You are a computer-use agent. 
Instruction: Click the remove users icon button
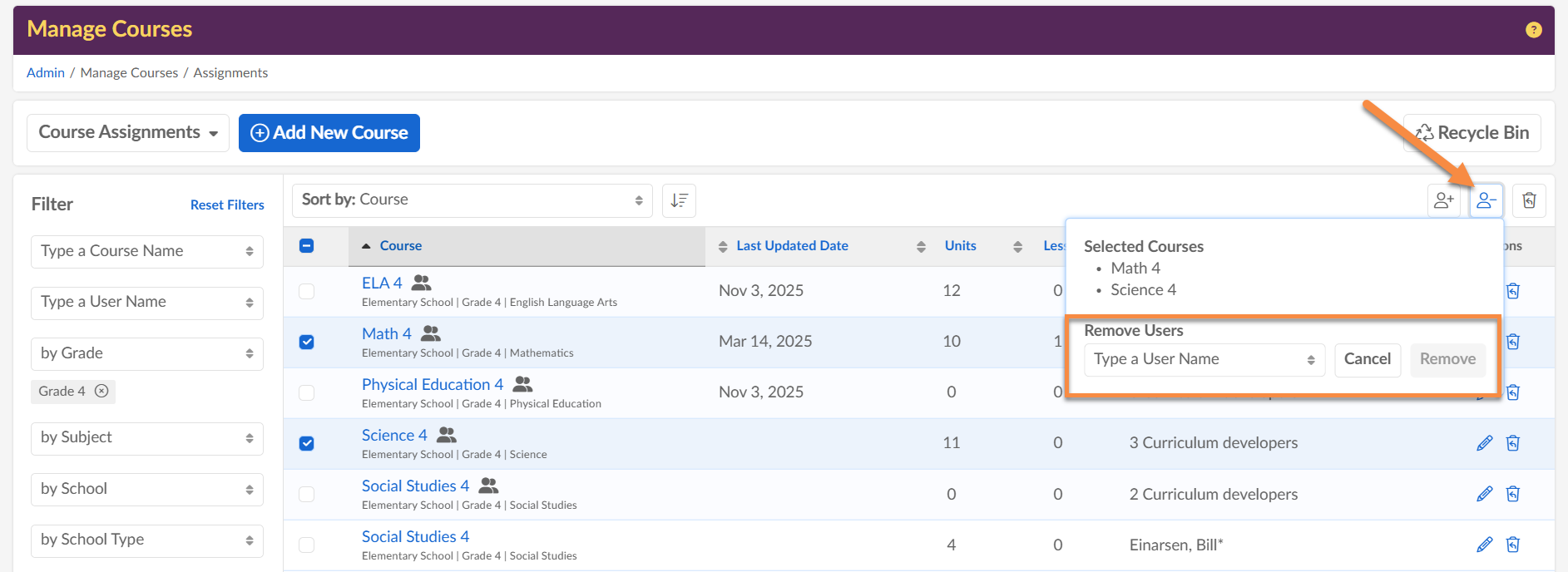[x=1486, y=200]
